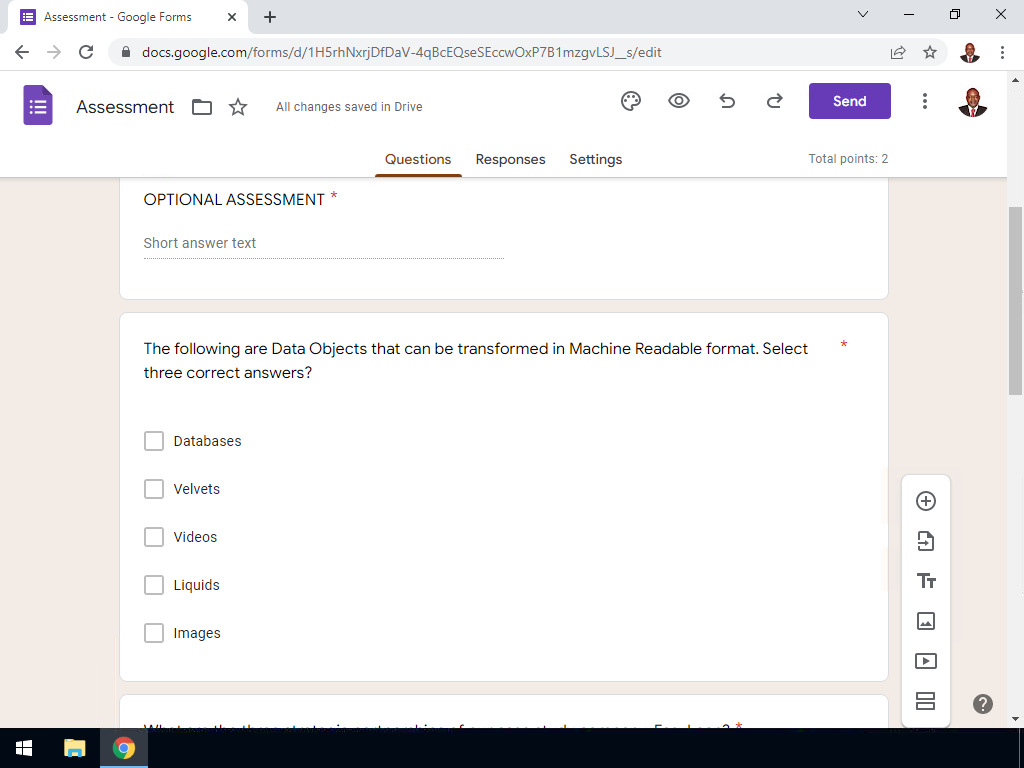Preview the form with eye icon
Screen dimensions: 1024x768
tap(679, 101)
